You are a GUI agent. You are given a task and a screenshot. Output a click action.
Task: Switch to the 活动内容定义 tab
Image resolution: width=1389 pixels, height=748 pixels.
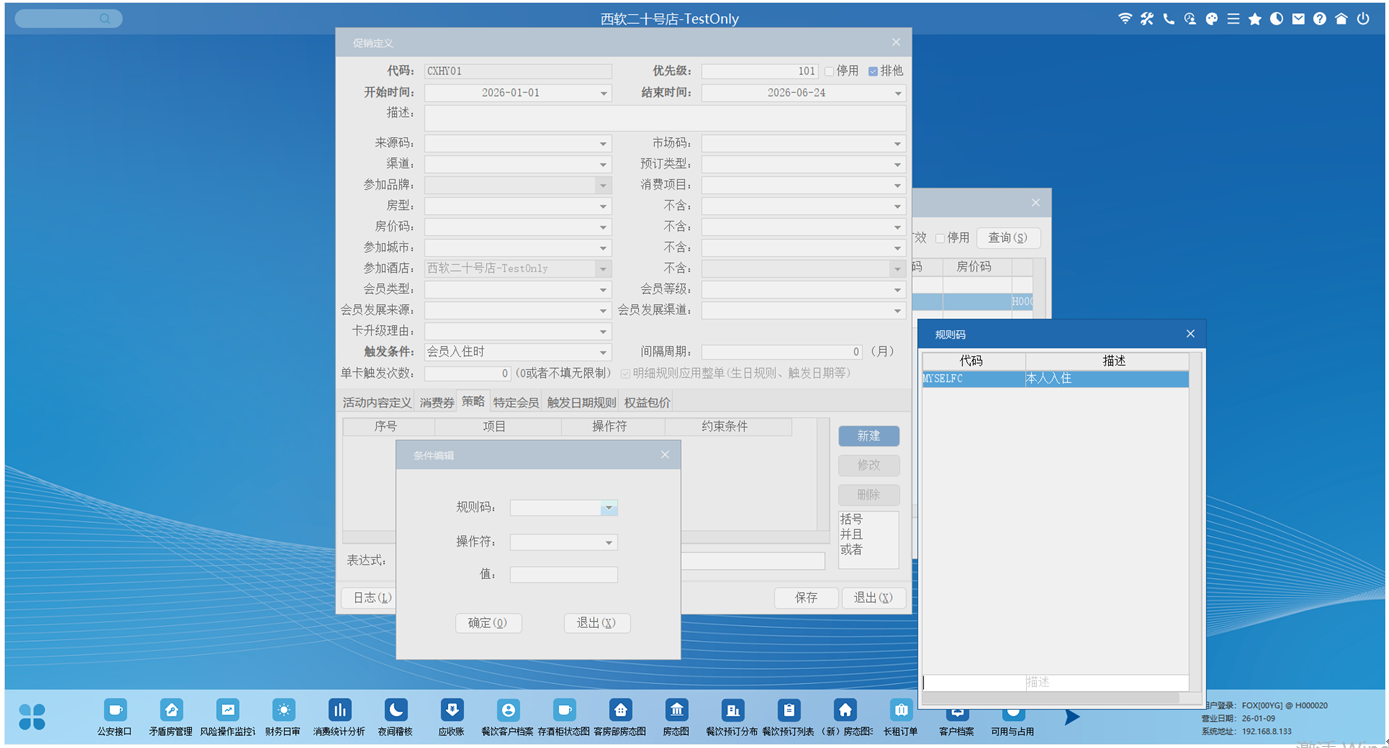tap(377, 402)
